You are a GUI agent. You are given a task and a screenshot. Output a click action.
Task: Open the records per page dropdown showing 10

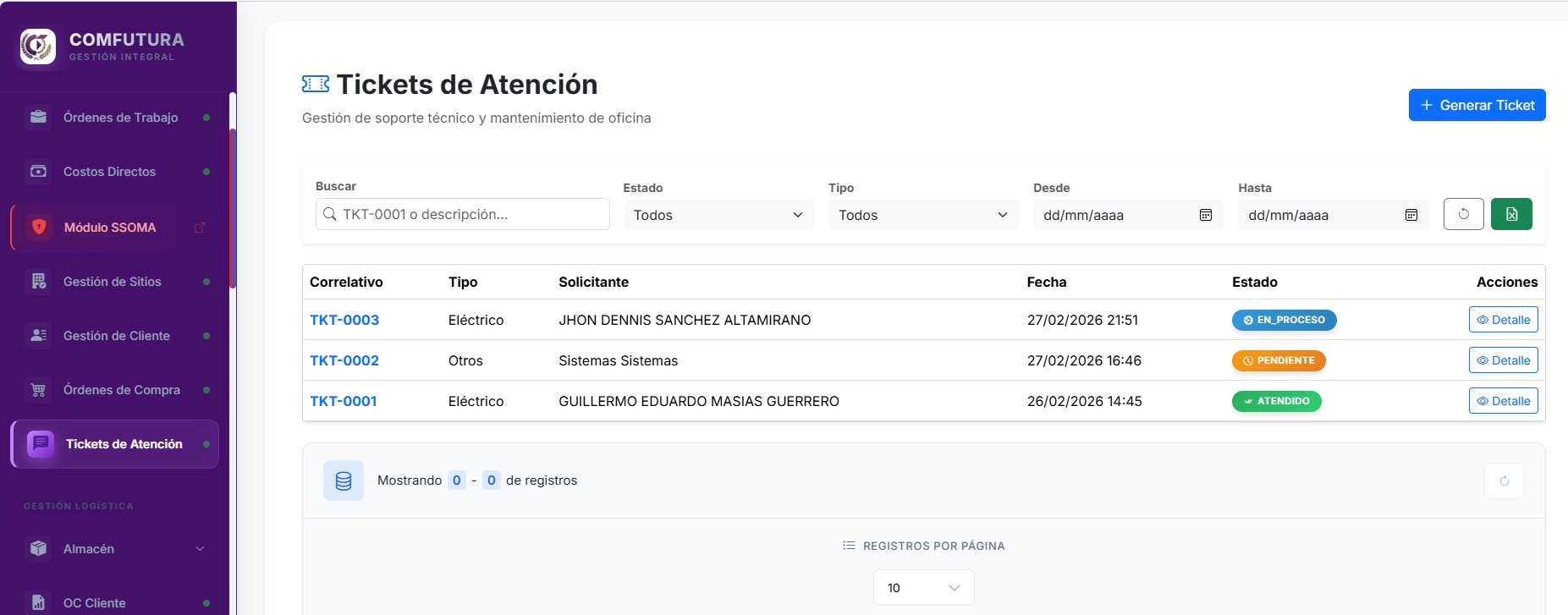923,588
